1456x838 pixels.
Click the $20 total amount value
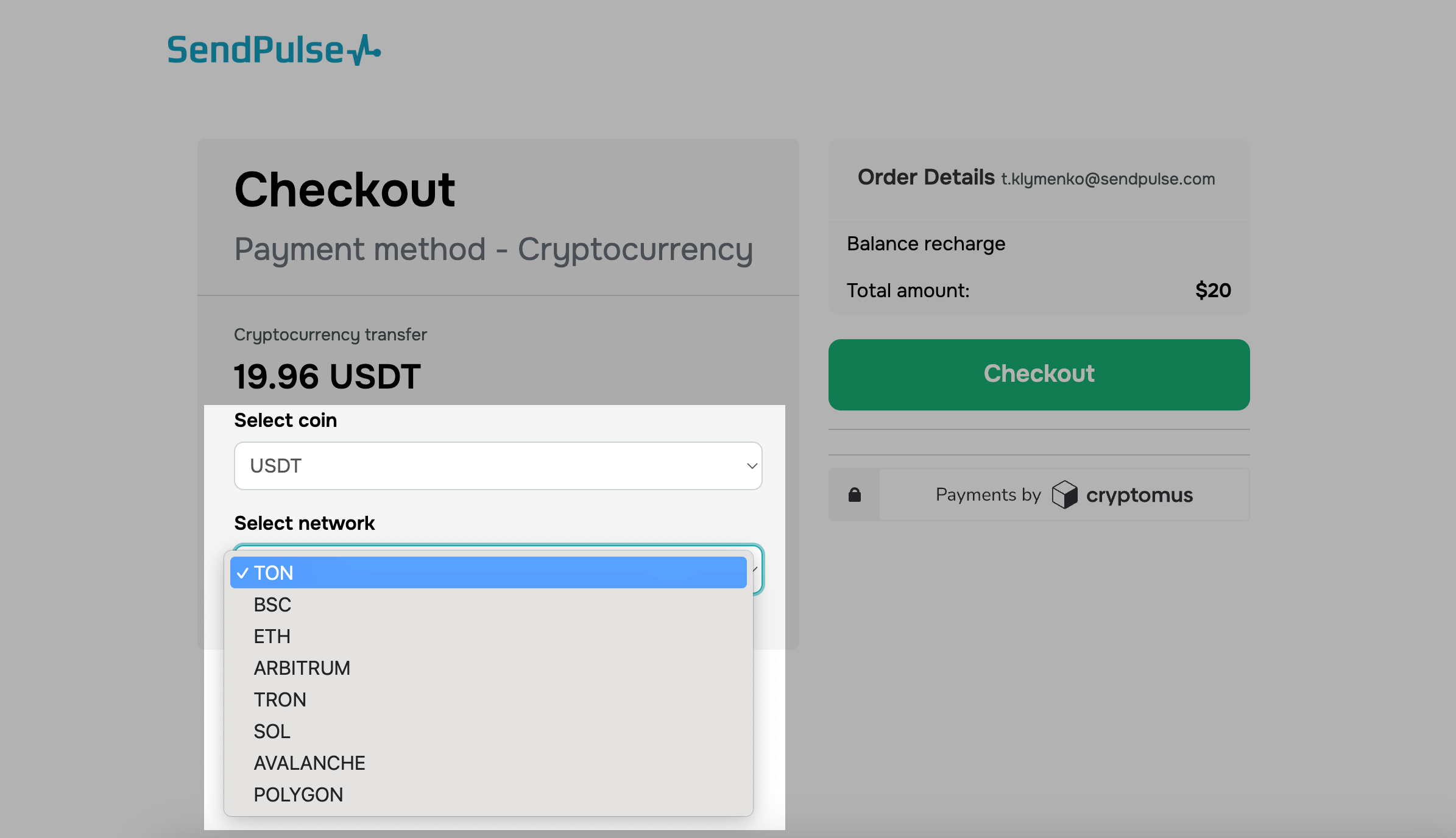click(1212, 290)
